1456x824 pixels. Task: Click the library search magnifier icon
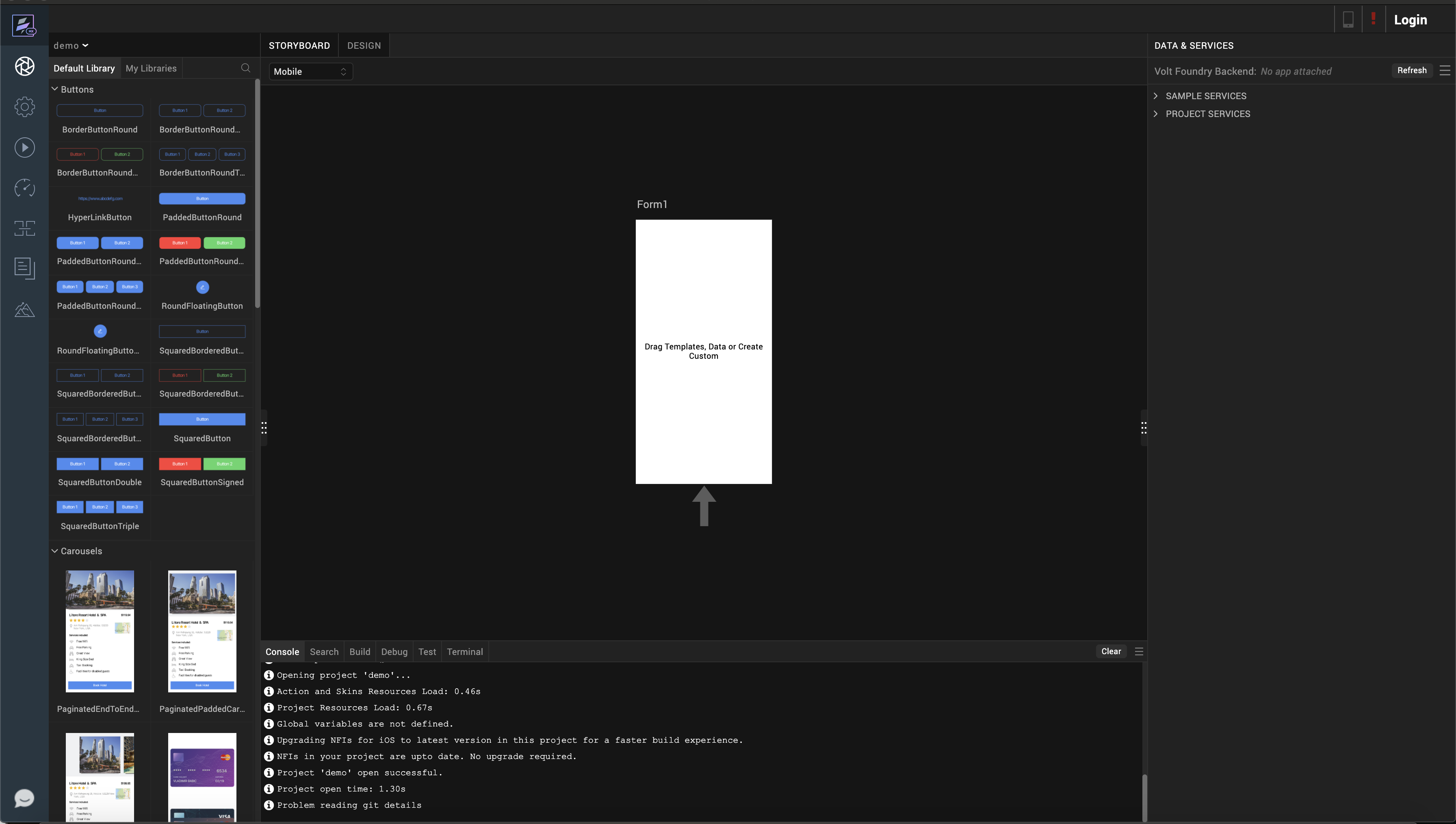(245, 68)
